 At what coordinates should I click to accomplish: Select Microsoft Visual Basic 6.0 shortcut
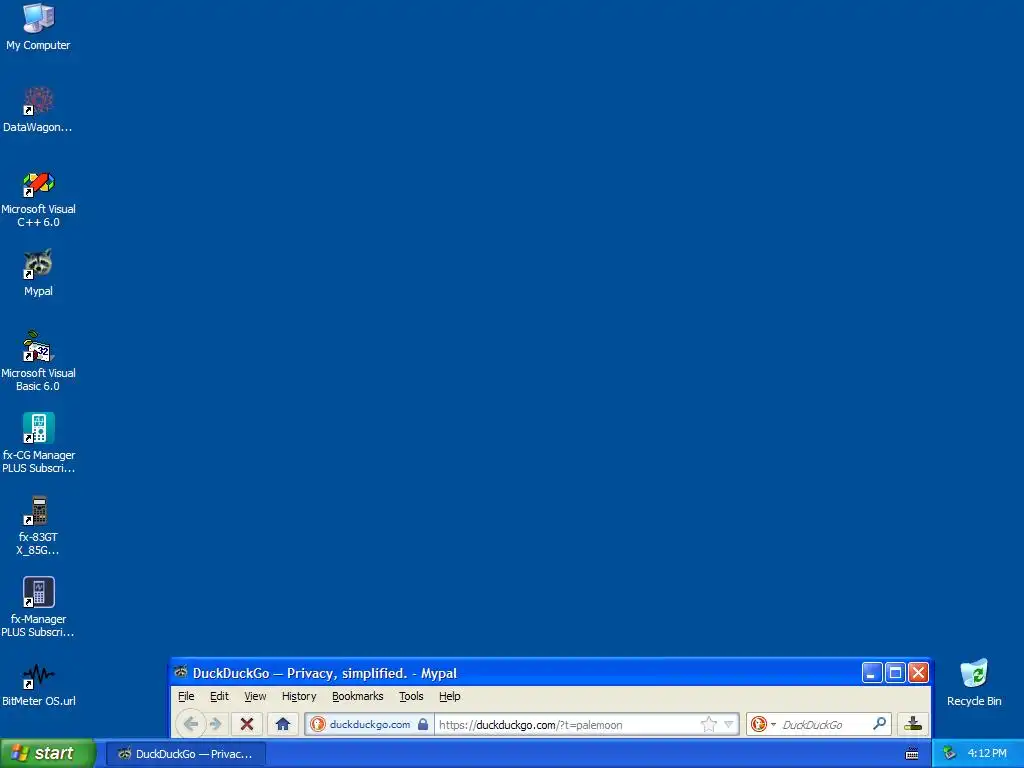39,361
